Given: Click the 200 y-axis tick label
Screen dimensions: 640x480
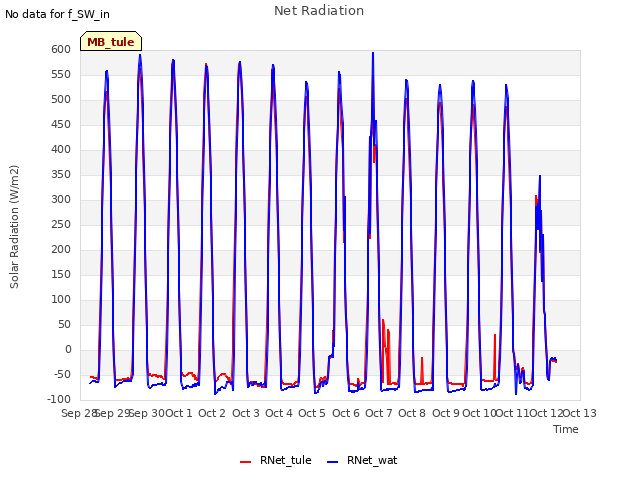Looking at the screenshot, I should [61, 249].
